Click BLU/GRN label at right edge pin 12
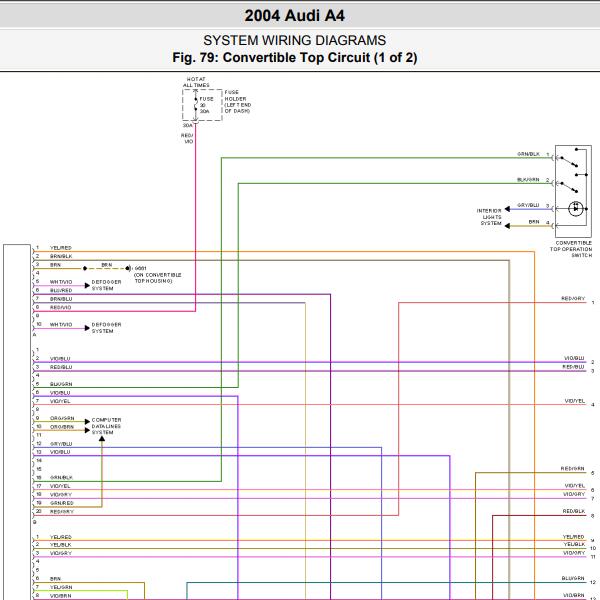This screenshot has width=600, height=600. click(x=573, y=578)
